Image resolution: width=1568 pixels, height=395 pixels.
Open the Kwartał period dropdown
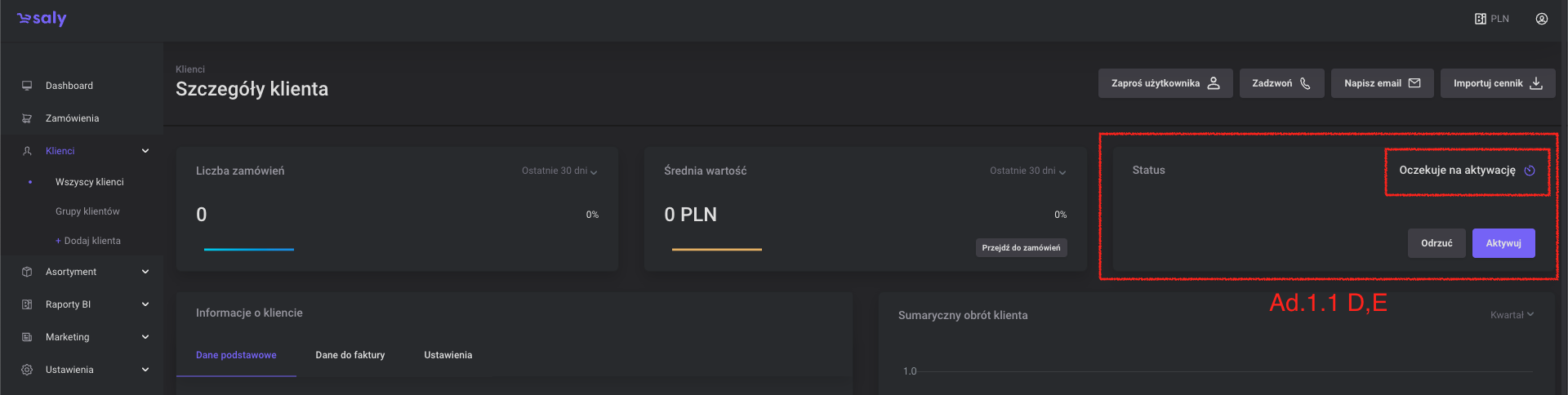pos(1512,315)
